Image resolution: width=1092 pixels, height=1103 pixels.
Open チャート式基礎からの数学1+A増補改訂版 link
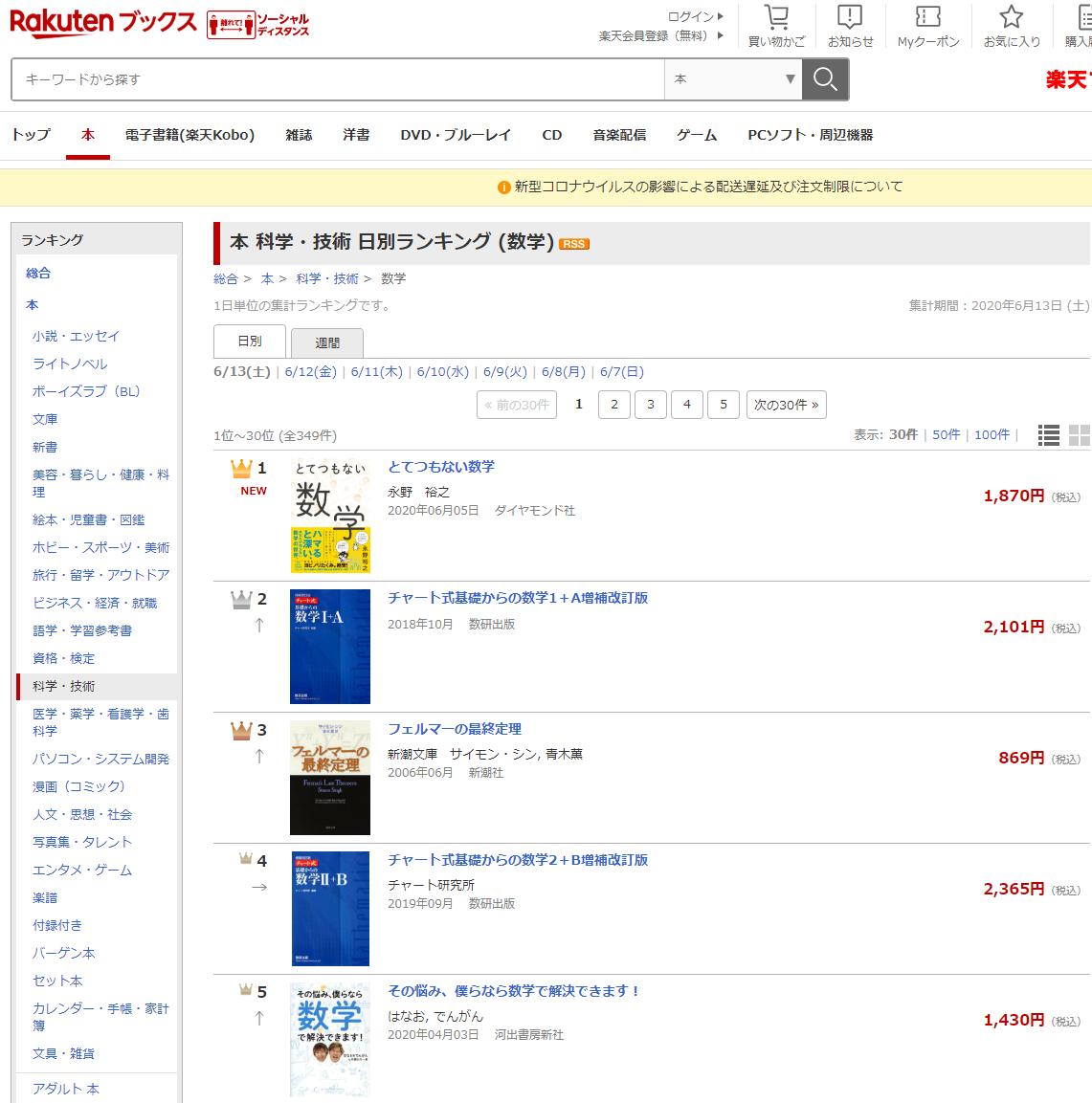(x=518, y=598)
